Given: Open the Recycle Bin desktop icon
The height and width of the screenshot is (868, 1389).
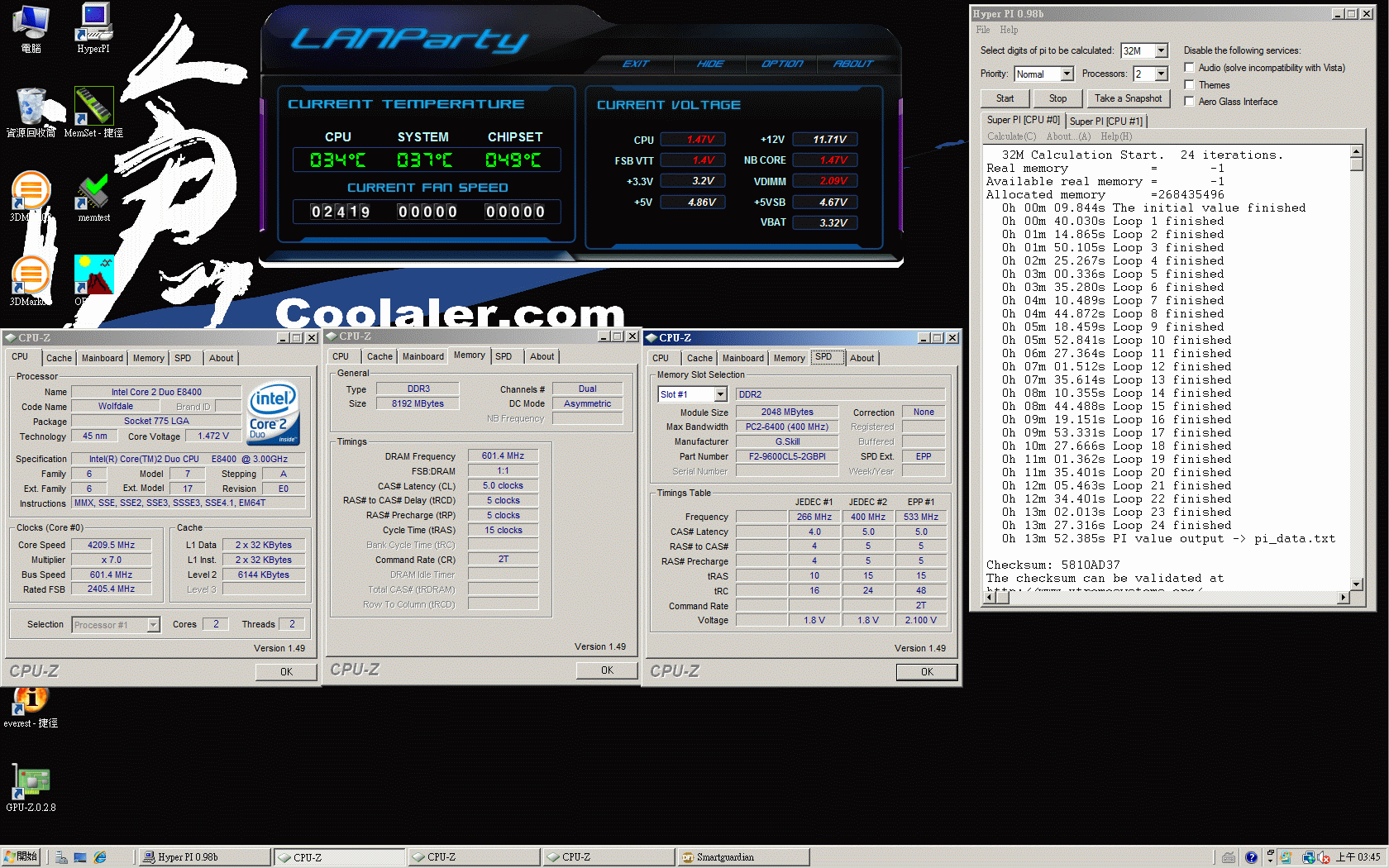Looking at the screenshot, I should 31,112.
